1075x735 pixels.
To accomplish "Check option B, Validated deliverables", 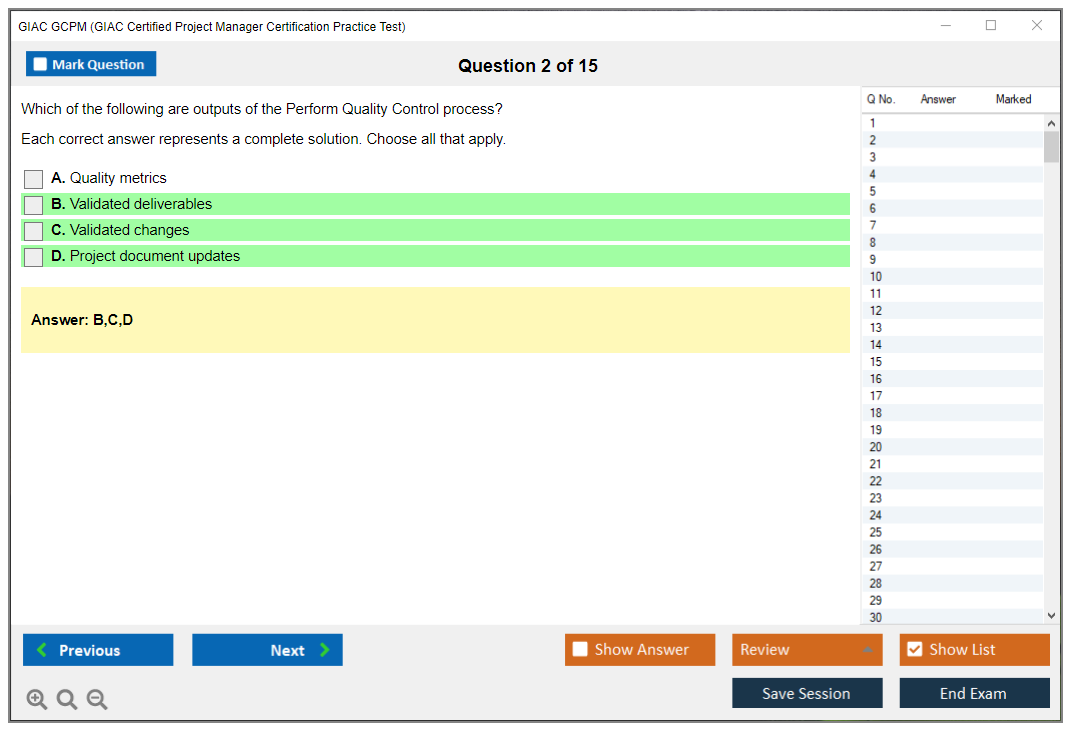I will click(33, 205).
